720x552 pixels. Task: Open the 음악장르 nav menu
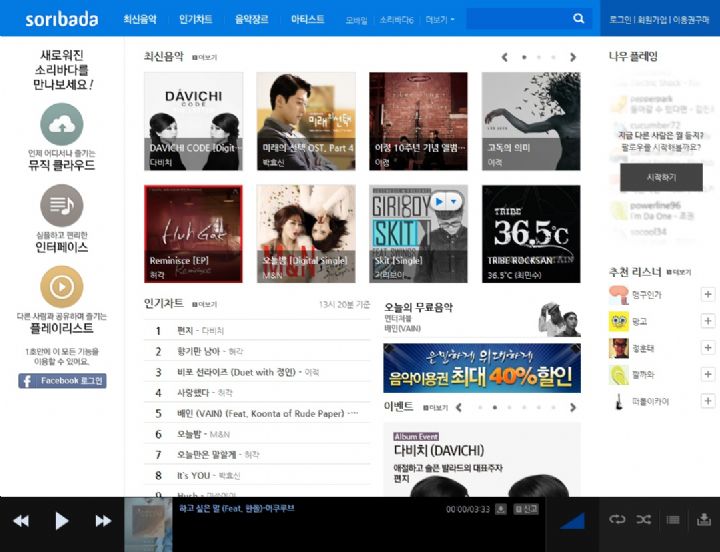tap(252, 19)
